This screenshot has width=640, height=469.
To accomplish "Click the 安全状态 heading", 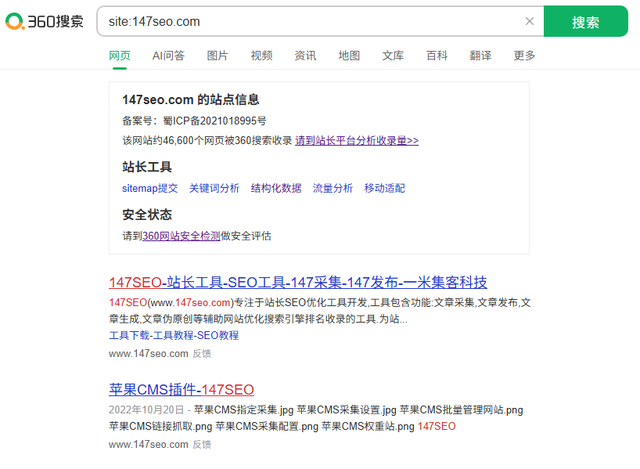I will coord(147,215).
